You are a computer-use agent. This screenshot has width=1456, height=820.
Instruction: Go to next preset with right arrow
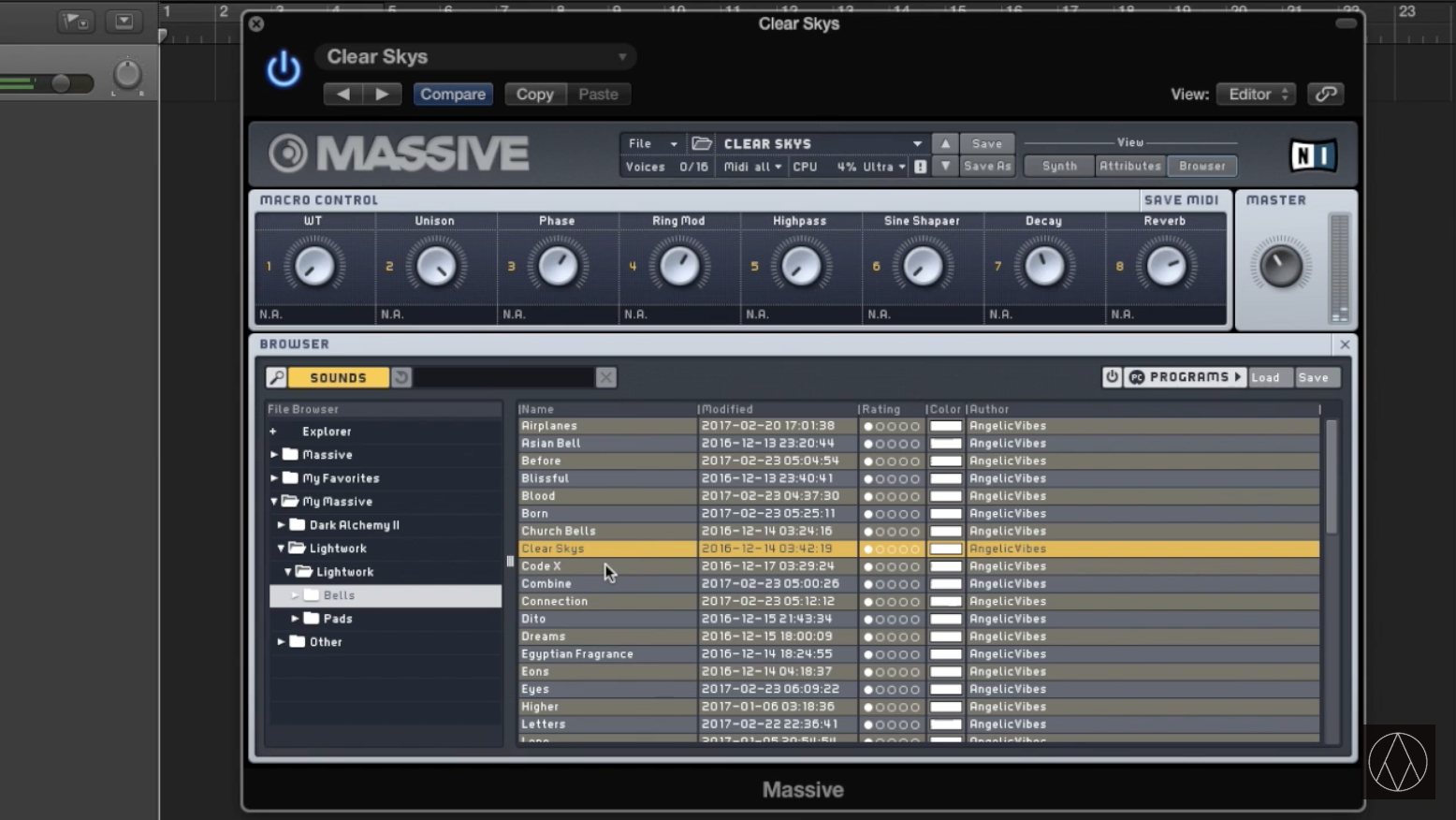pos(382,94)
